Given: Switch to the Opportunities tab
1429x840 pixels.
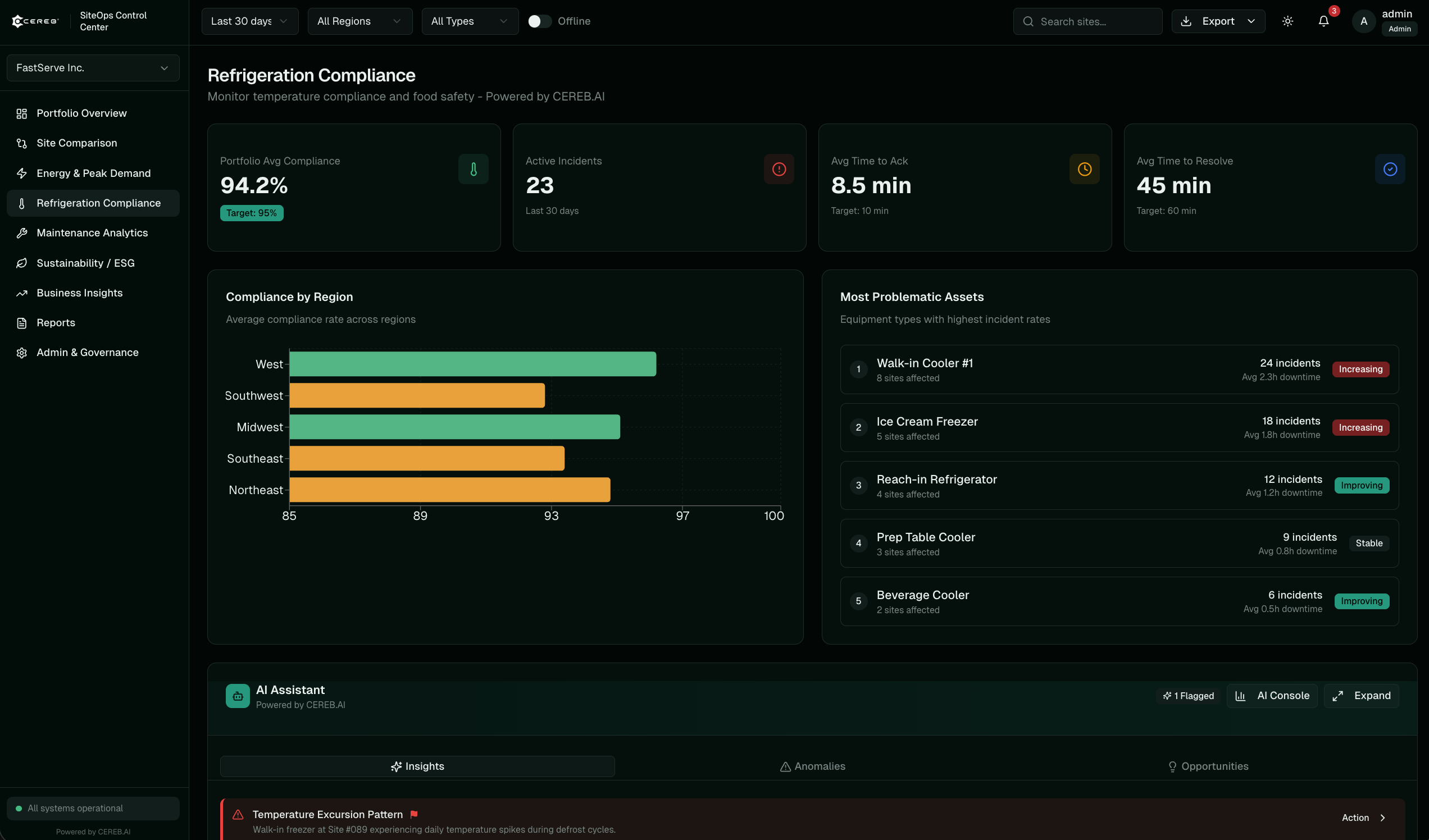Looking at the screenshot, I should click(1208, 766).
